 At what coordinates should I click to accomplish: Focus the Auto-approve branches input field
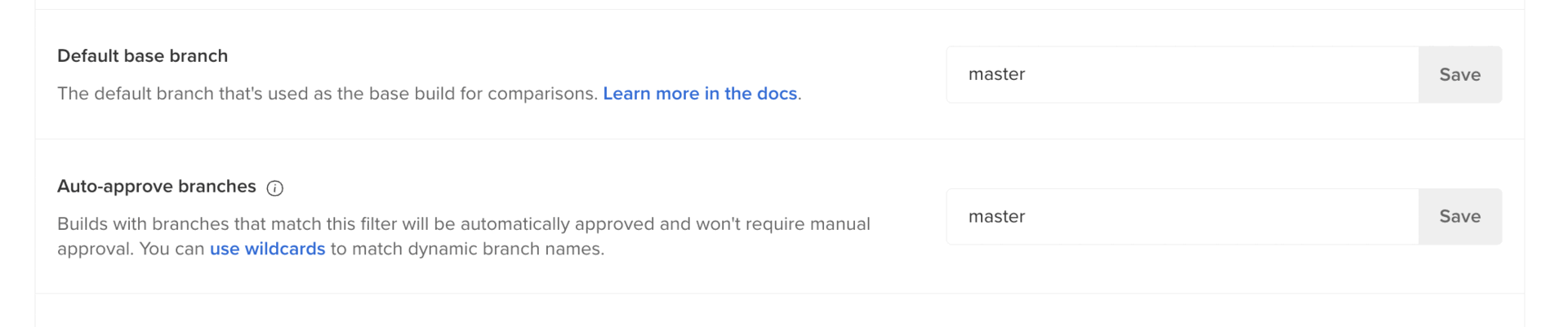pyautogui.click(x=1182, y=217)
